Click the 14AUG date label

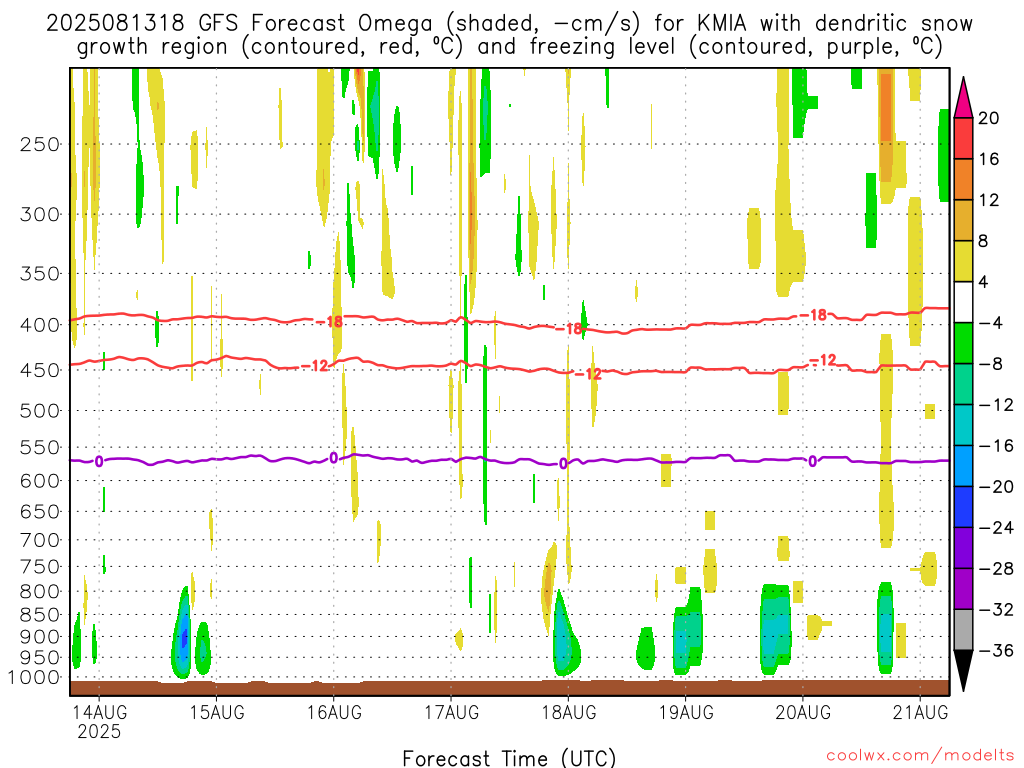pyautogui.click(x=99, y=712)
